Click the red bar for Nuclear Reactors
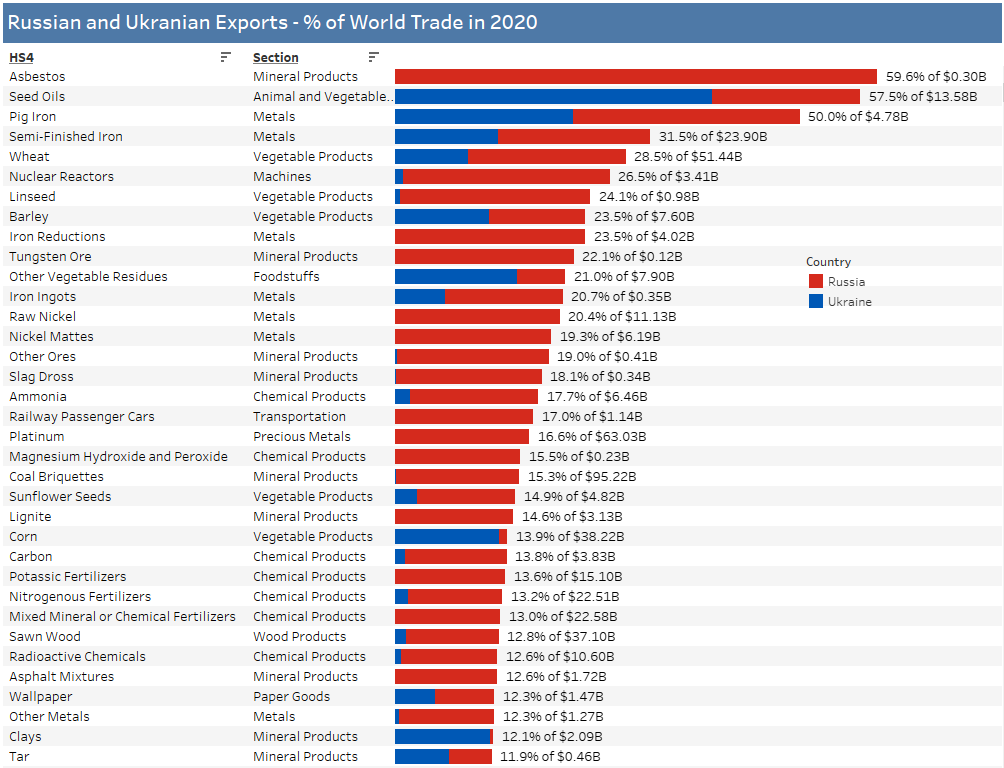The width and height of the screenshot is (1004, 768). pos(506,176)
